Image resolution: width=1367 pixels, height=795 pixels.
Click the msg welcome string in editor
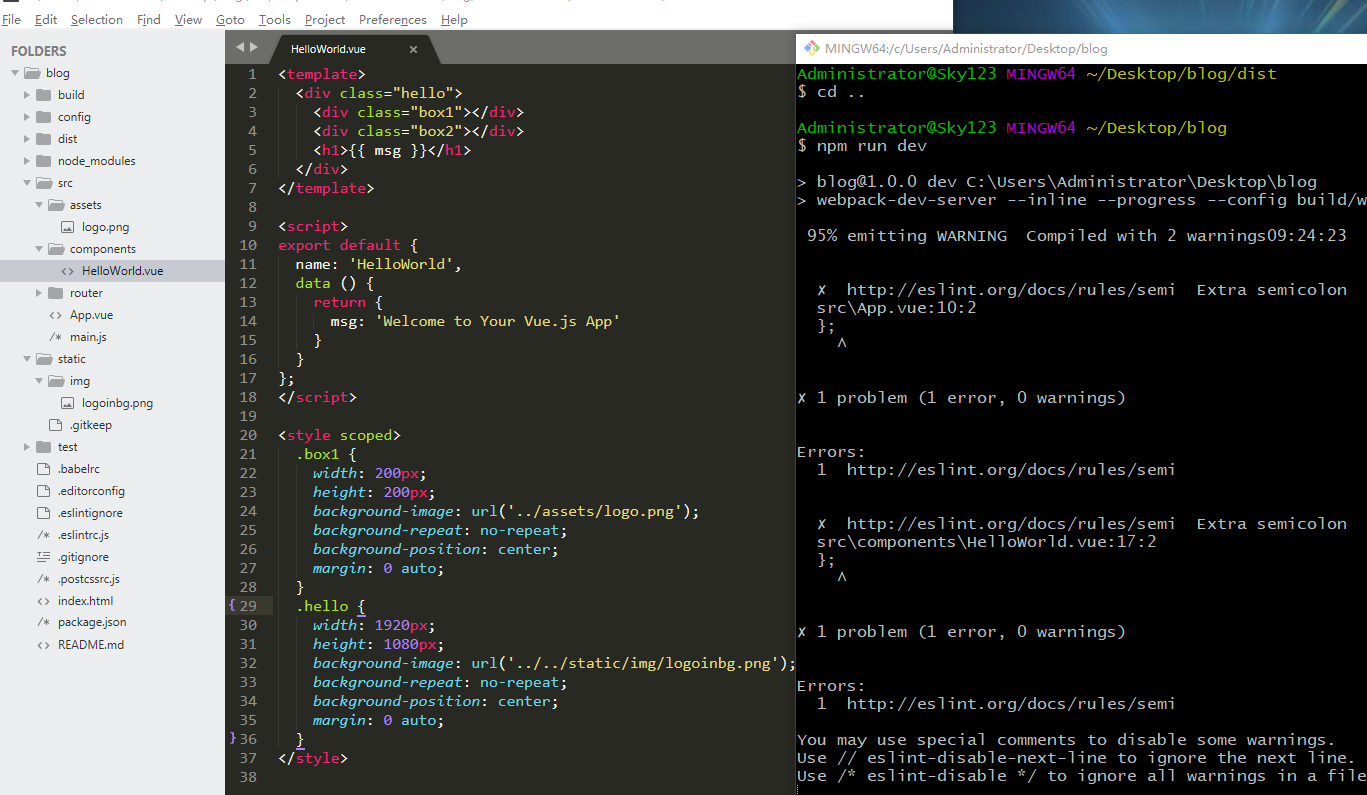click(x=498, y=321)
